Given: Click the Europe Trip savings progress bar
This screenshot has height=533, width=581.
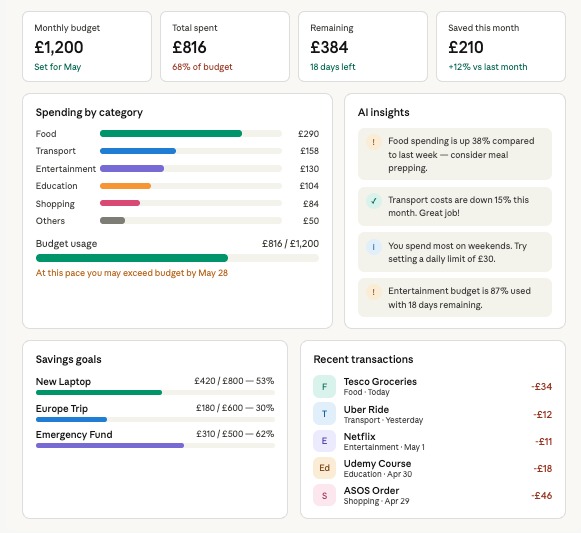Looking at the screenshot, I should [x=72, y=419].
